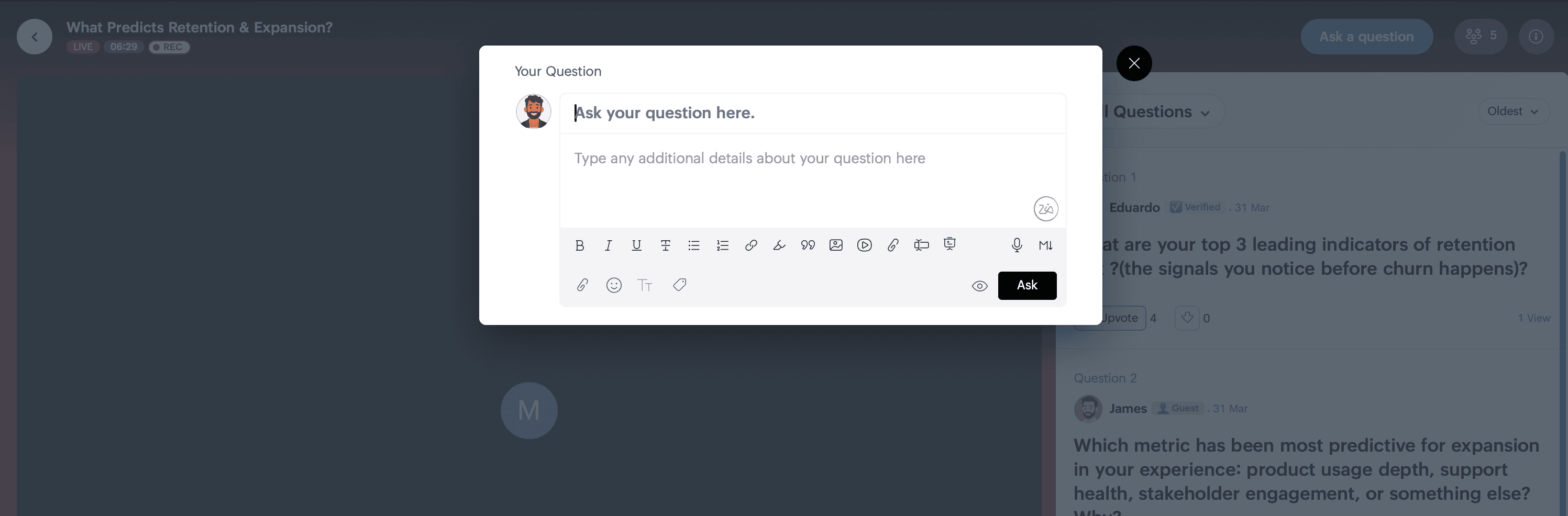Insert a numbered list
This screenshot has height=516, width=1568.
point(723,245)
